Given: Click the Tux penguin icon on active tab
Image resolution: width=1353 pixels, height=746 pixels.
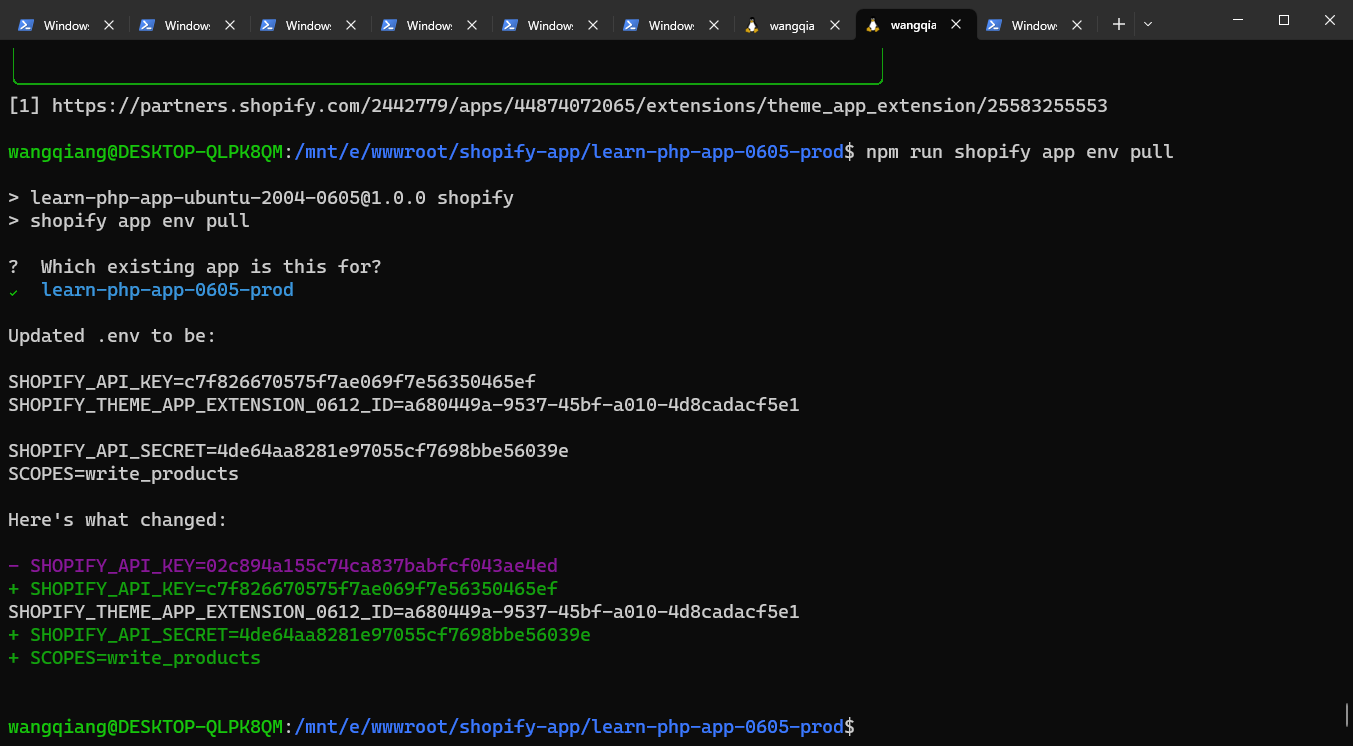Looking at the screenshot, I should (x=873, y=25).
